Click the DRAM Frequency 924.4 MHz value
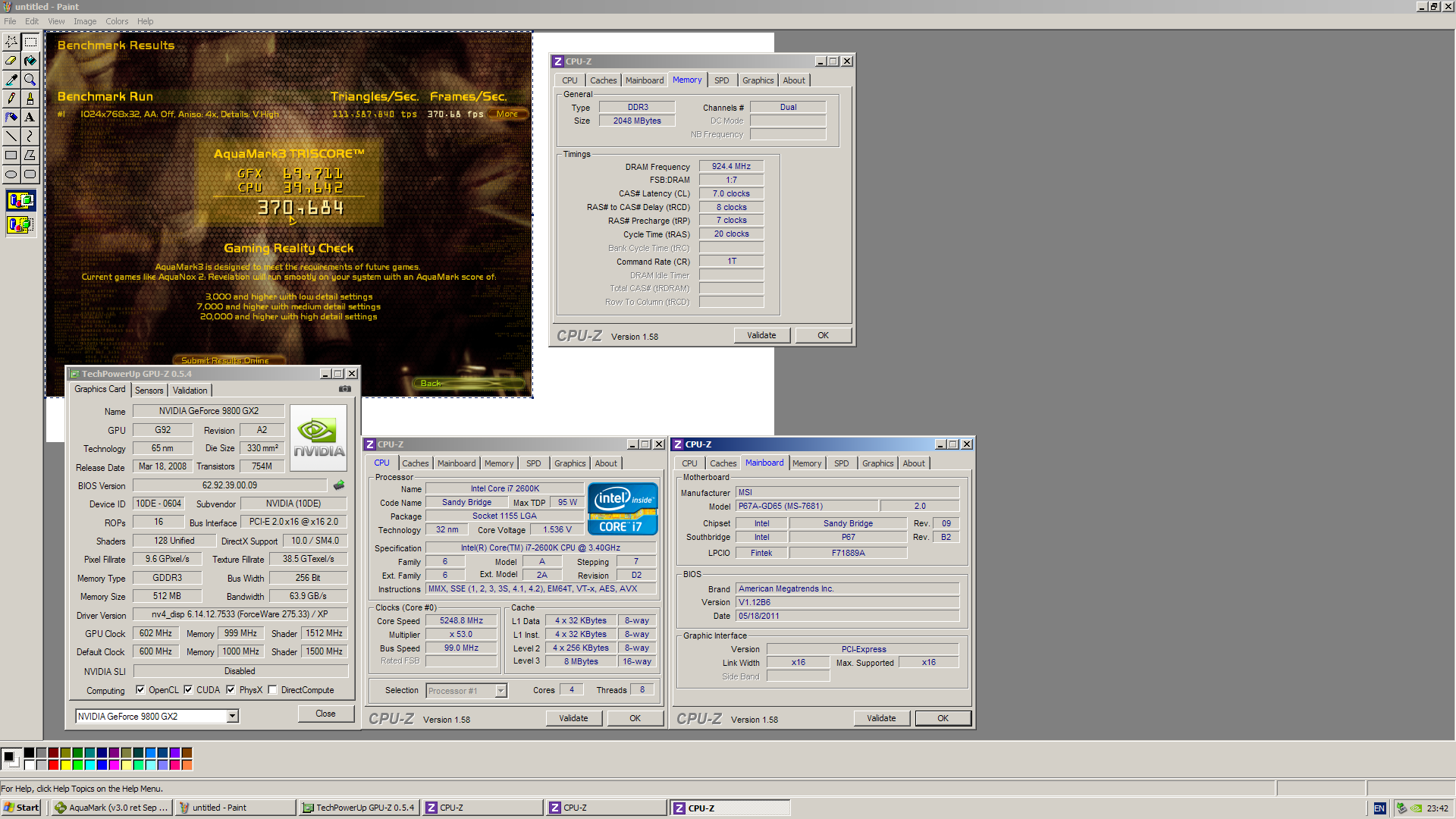Image resolution: width=1456 pixels, height=819 pixels. coord(731,167)
